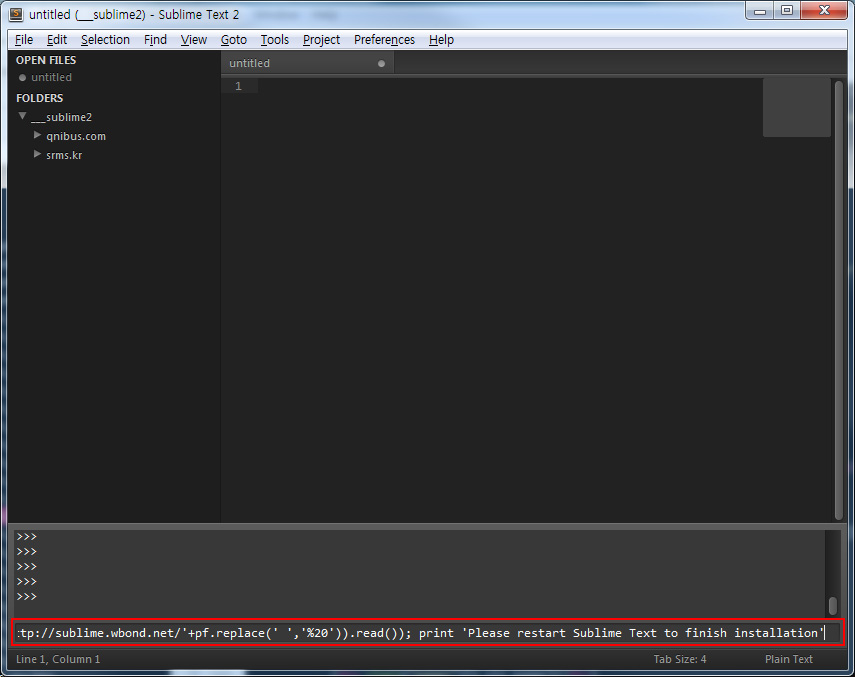Select qnibus.com folder in sidebar
This screenshot has height=677, width=855.
pyautogui.click(x=76, y=136)
